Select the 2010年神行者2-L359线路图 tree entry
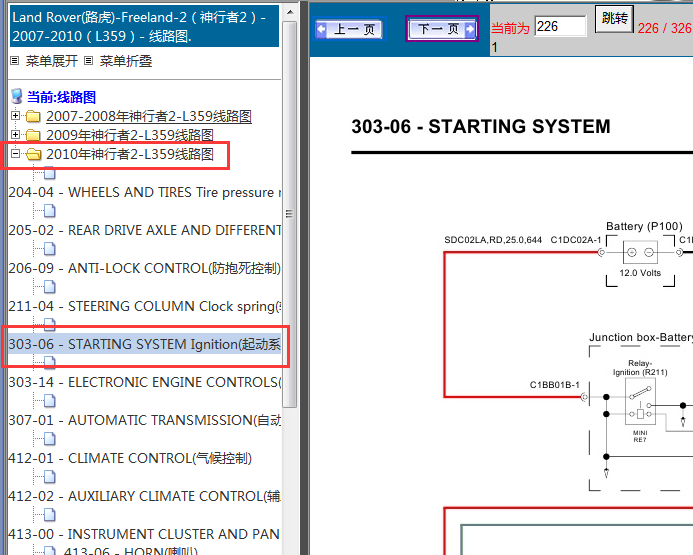Viewport: 693px width, 555px height. (130, 154)
